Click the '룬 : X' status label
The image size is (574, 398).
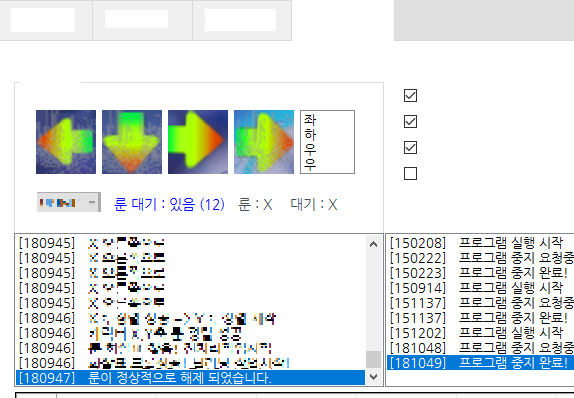point(255,204)
